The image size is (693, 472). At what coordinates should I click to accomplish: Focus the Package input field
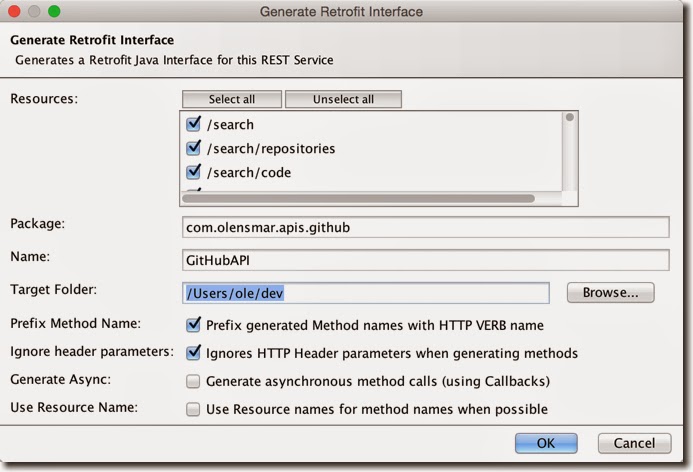coord(426,227)
